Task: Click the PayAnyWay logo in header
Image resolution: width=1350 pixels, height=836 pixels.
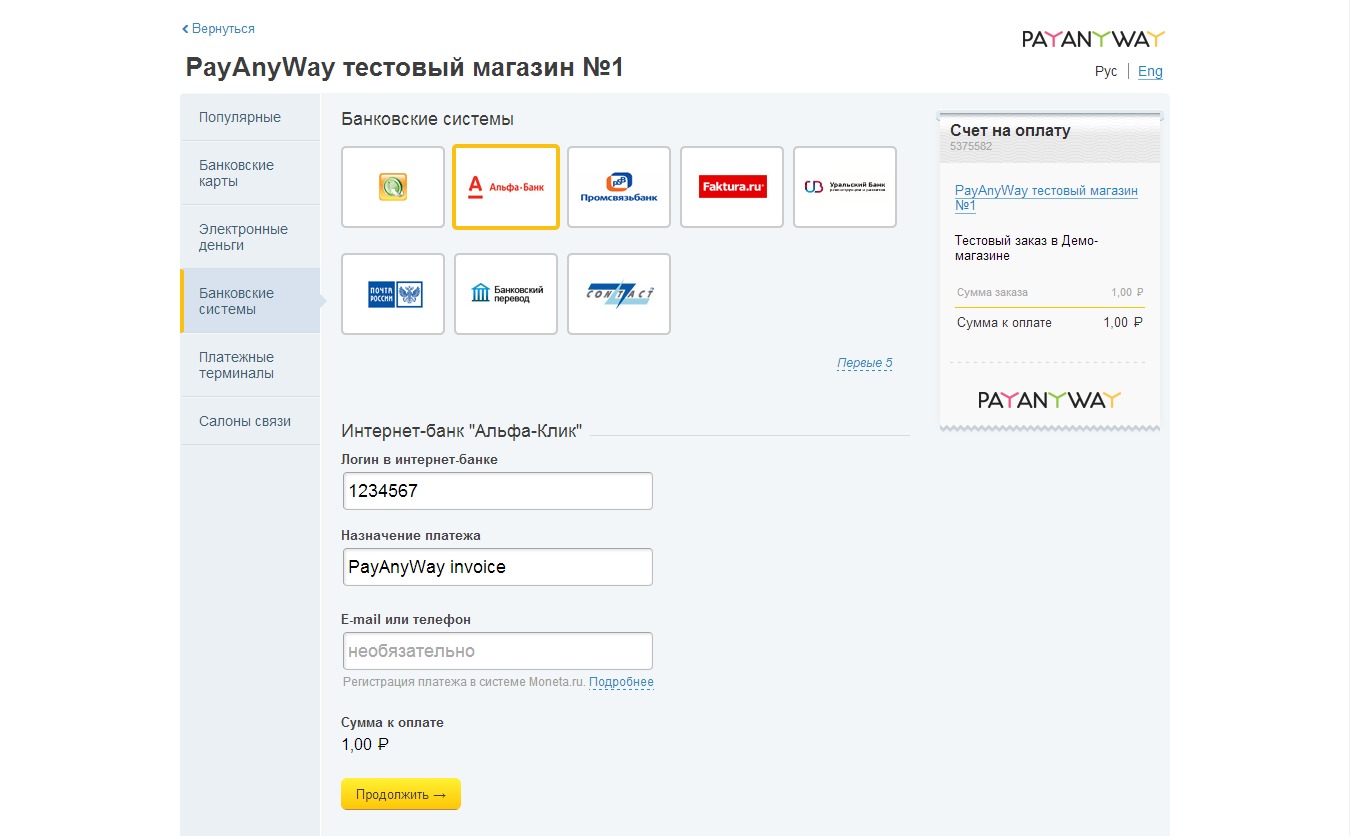Action: click(x=1093, y=39)
